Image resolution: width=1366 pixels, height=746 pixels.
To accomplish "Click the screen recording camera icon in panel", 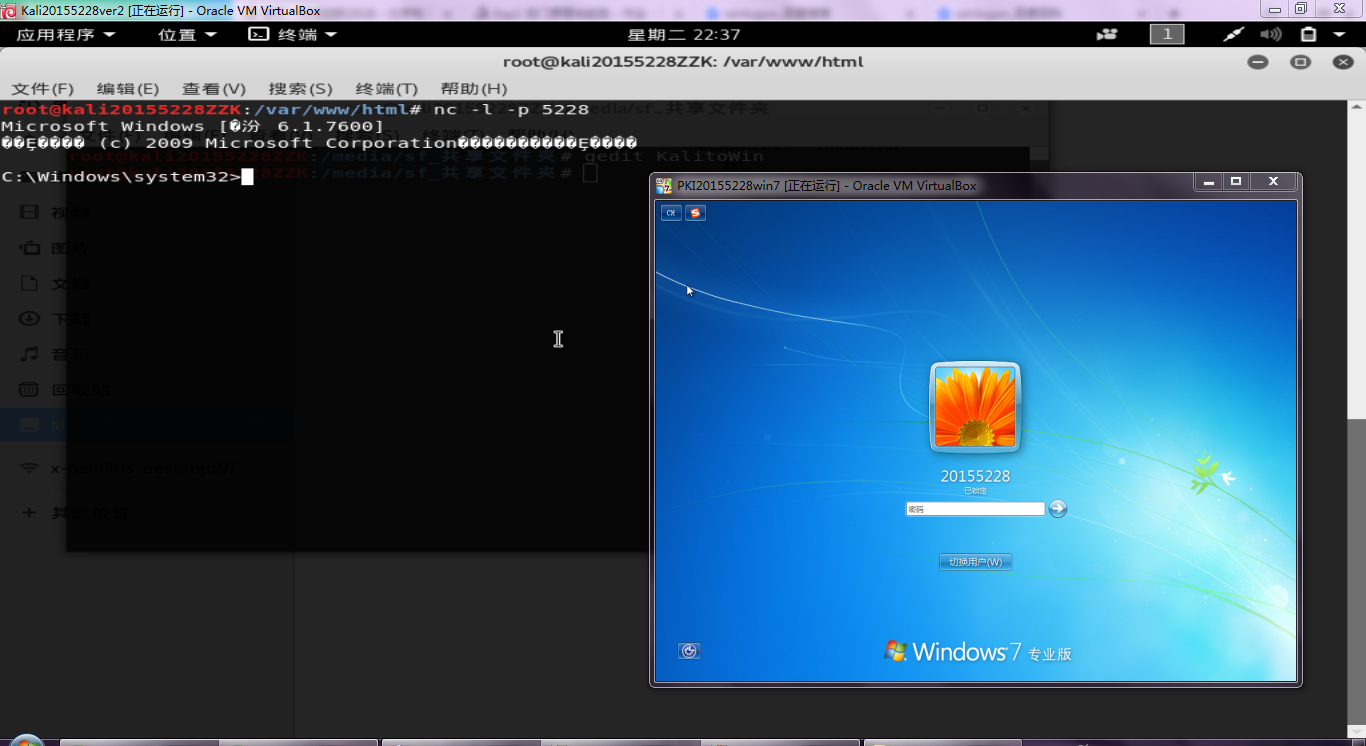I will [1107, 34].
